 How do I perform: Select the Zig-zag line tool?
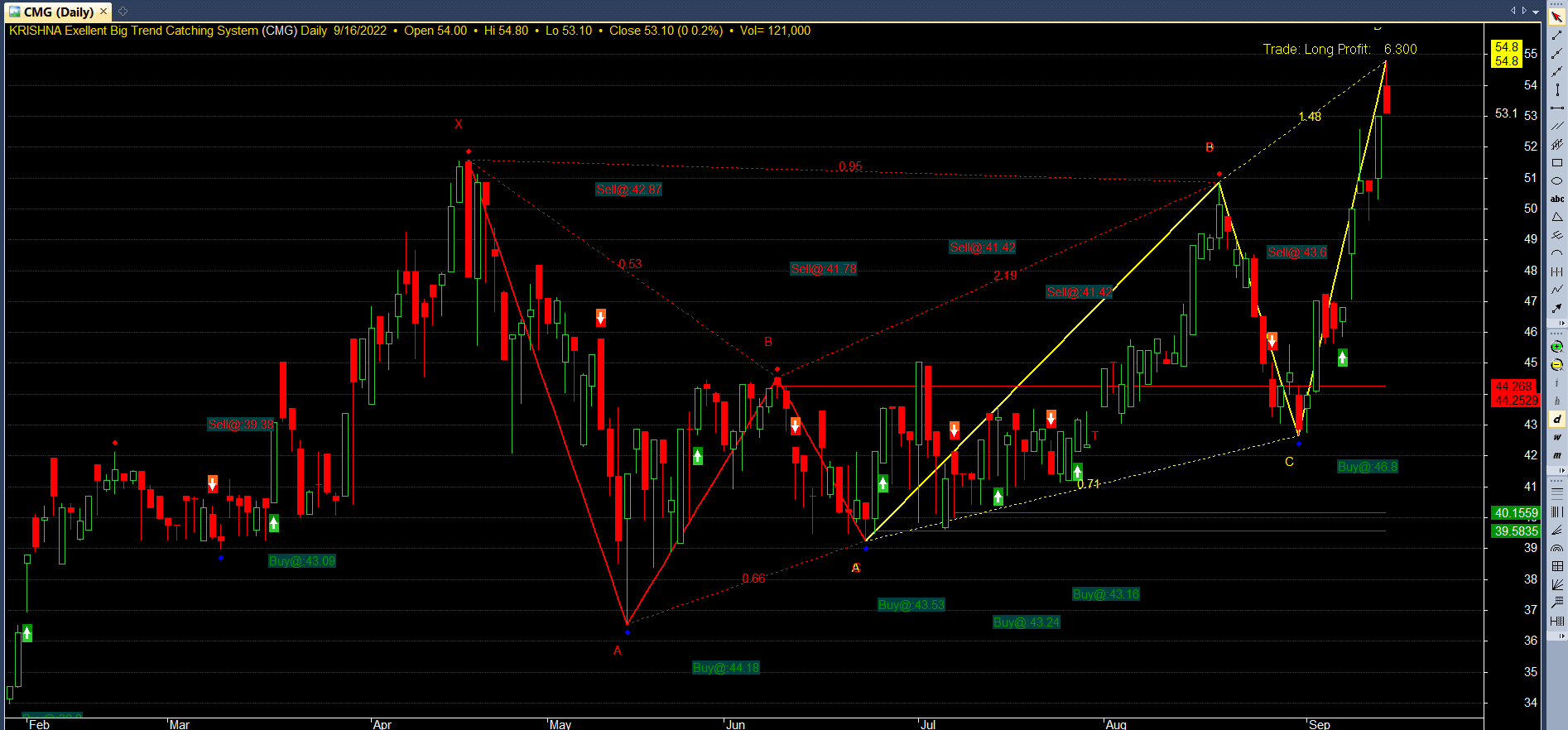coord(1557,290)
